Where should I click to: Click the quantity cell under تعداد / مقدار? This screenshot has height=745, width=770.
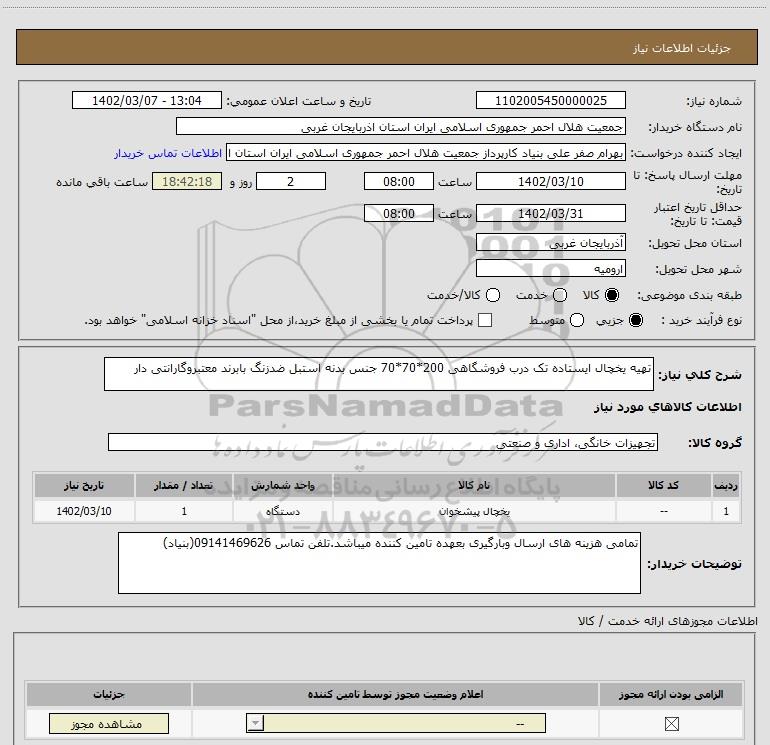[x=184, y=511]
